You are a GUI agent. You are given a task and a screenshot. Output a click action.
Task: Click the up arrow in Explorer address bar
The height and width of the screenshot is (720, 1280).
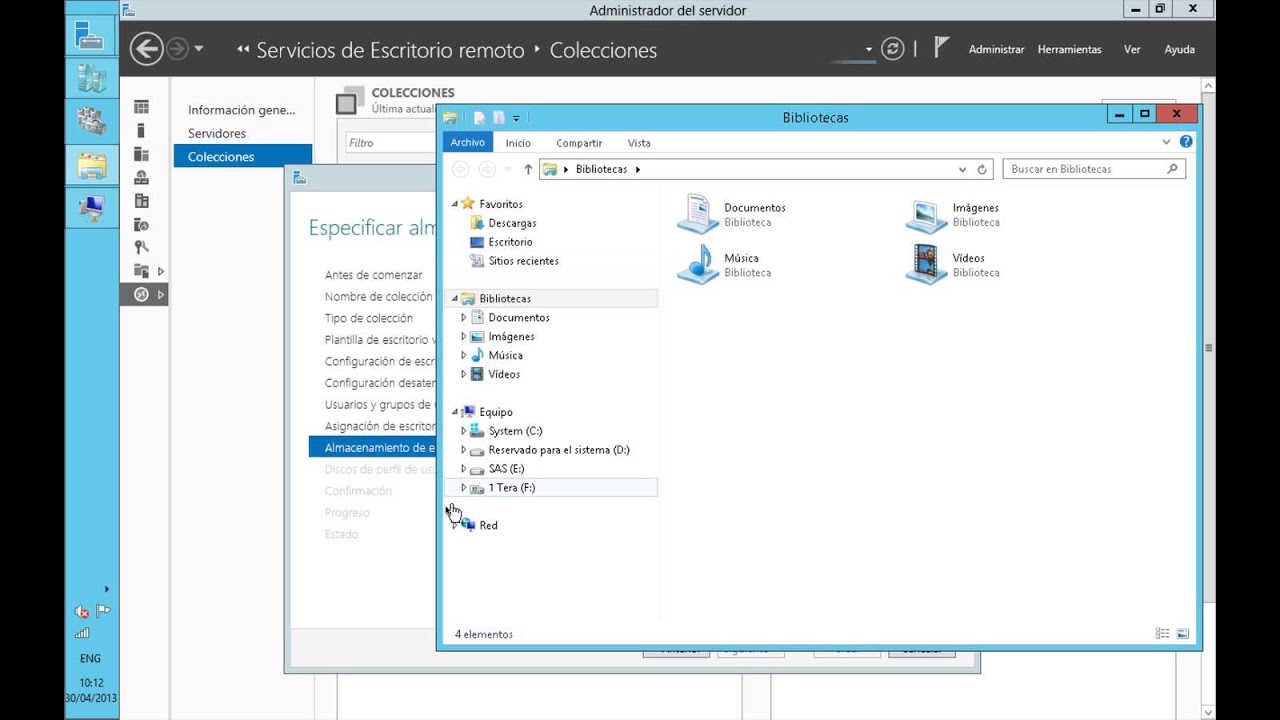(x=528, y=169)
